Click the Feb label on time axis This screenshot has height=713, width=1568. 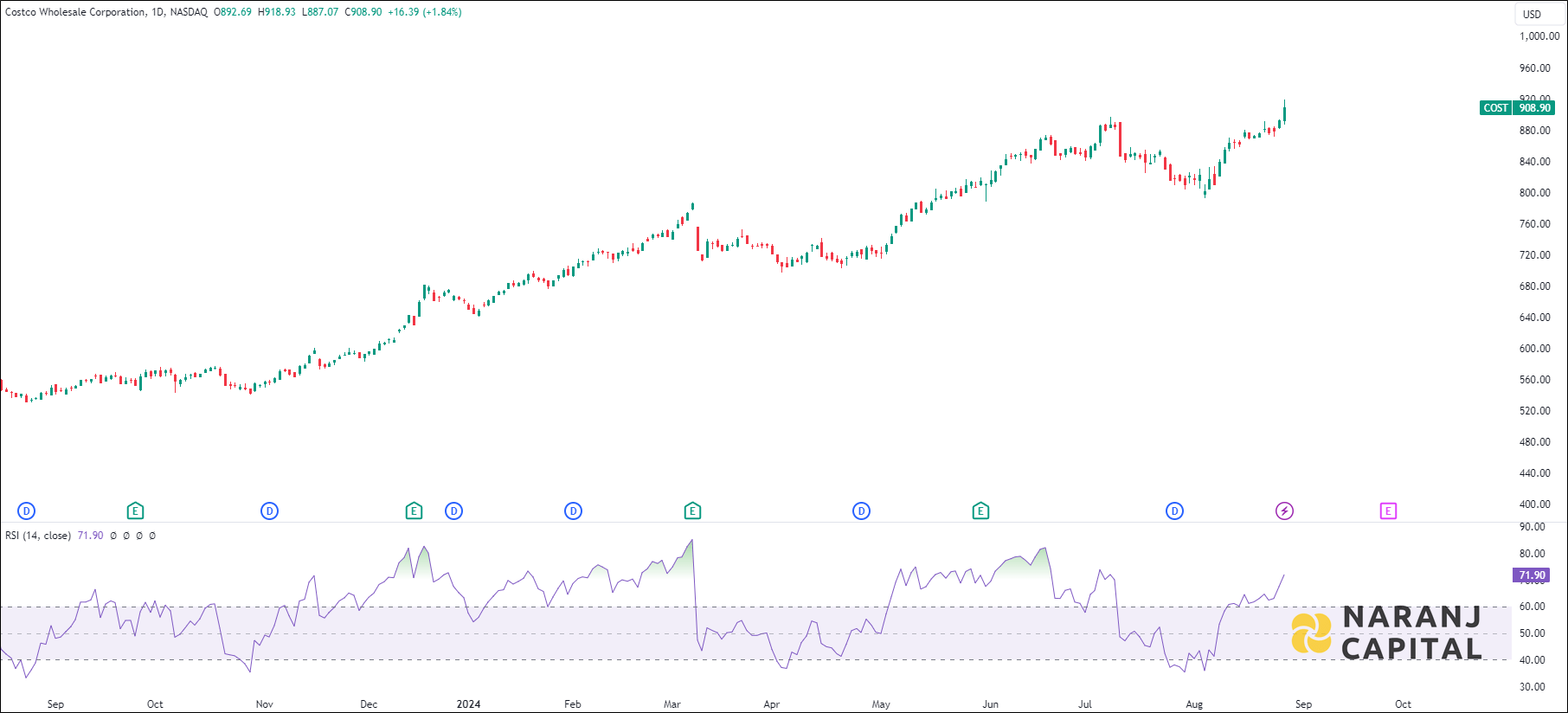(573, 704)
